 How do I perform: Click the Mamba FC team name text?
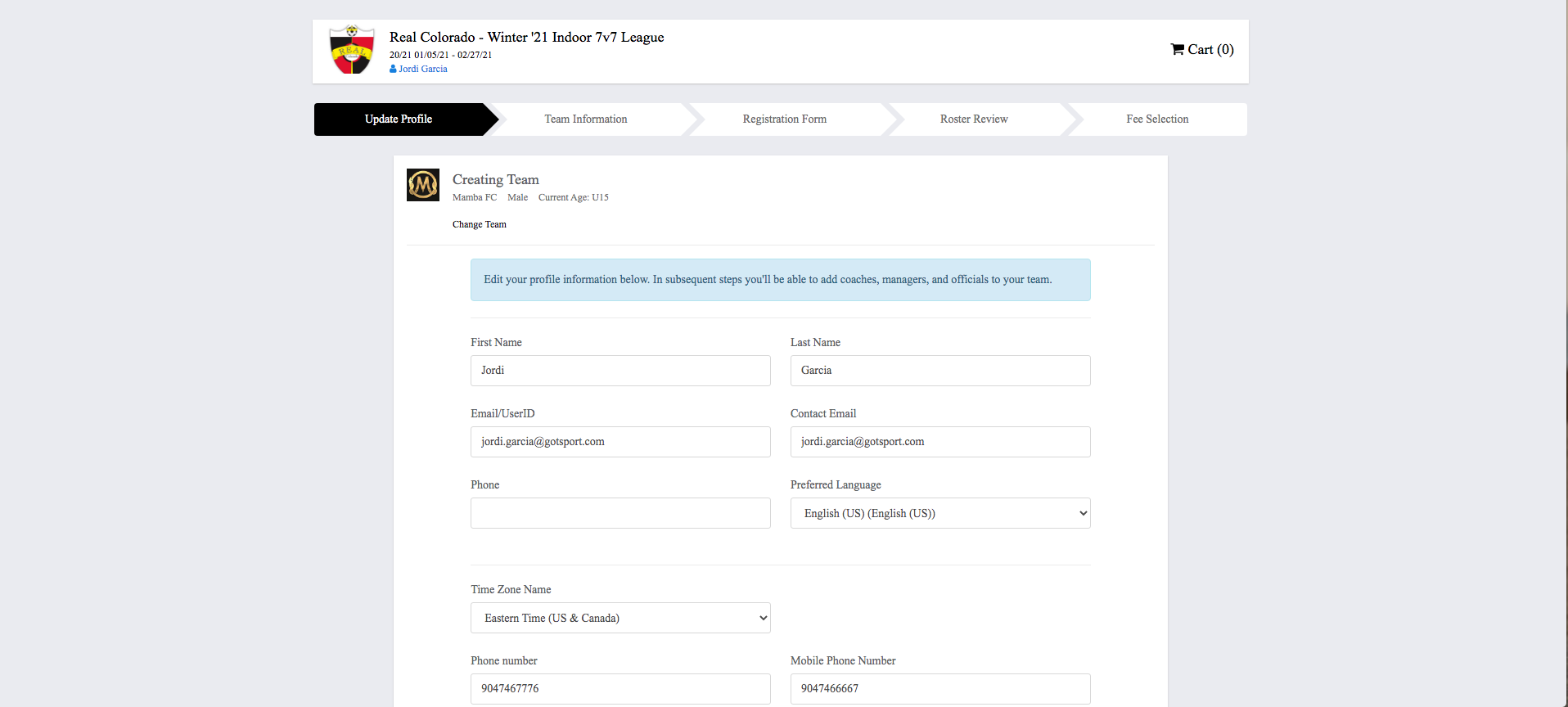point(475,197)
